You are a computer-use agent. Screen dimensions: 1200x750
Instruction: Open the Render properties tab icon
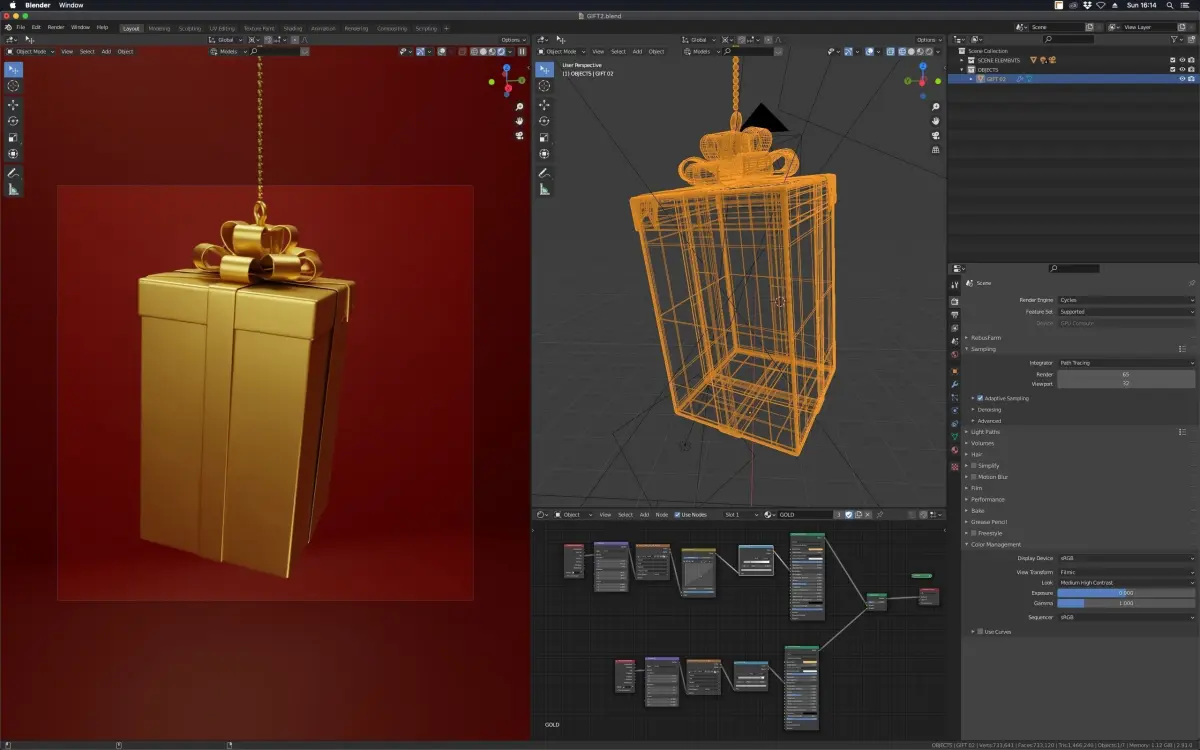point(954,301)
